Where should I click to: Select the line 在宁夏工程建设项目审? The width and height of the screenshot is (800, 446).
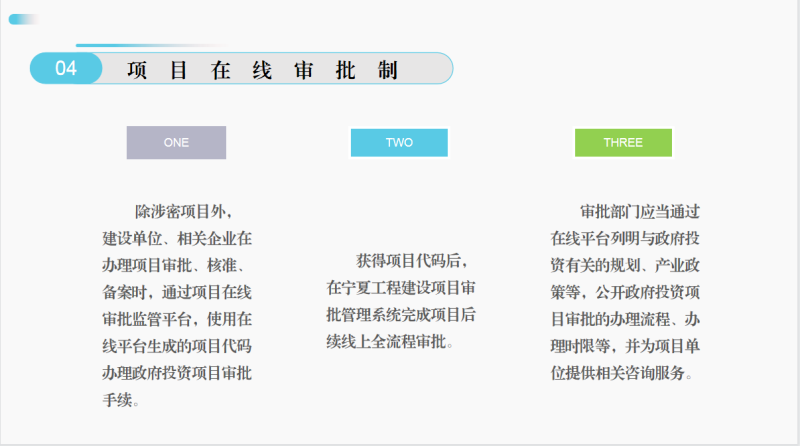tap(401, 287)
